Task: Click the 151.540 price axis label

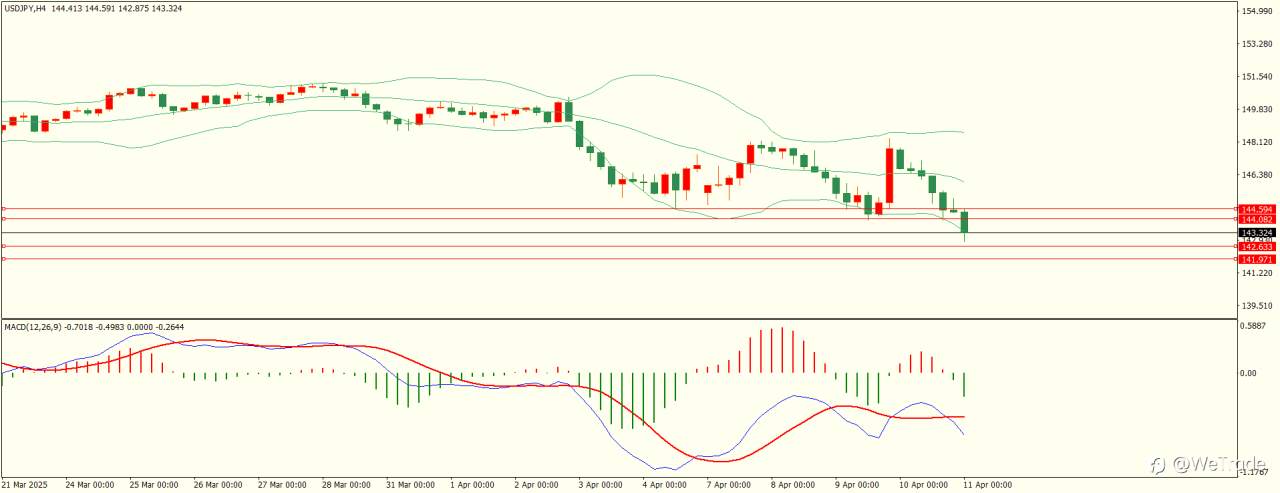Action: click(x=1256, y=77)
